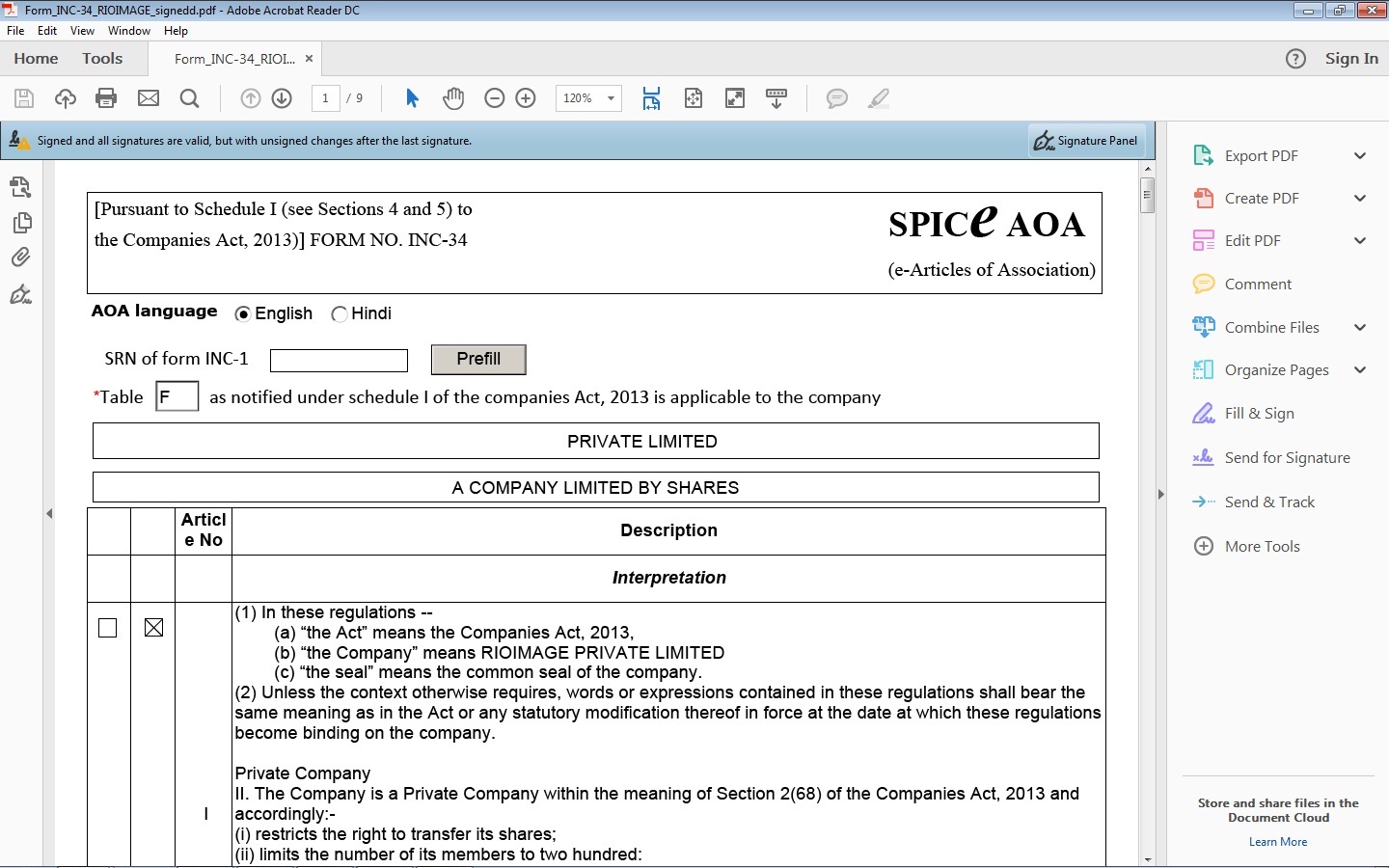Open the Attachments paperclip panel
The width and height of the screenshot is (1389, 868).
[21, 257]
